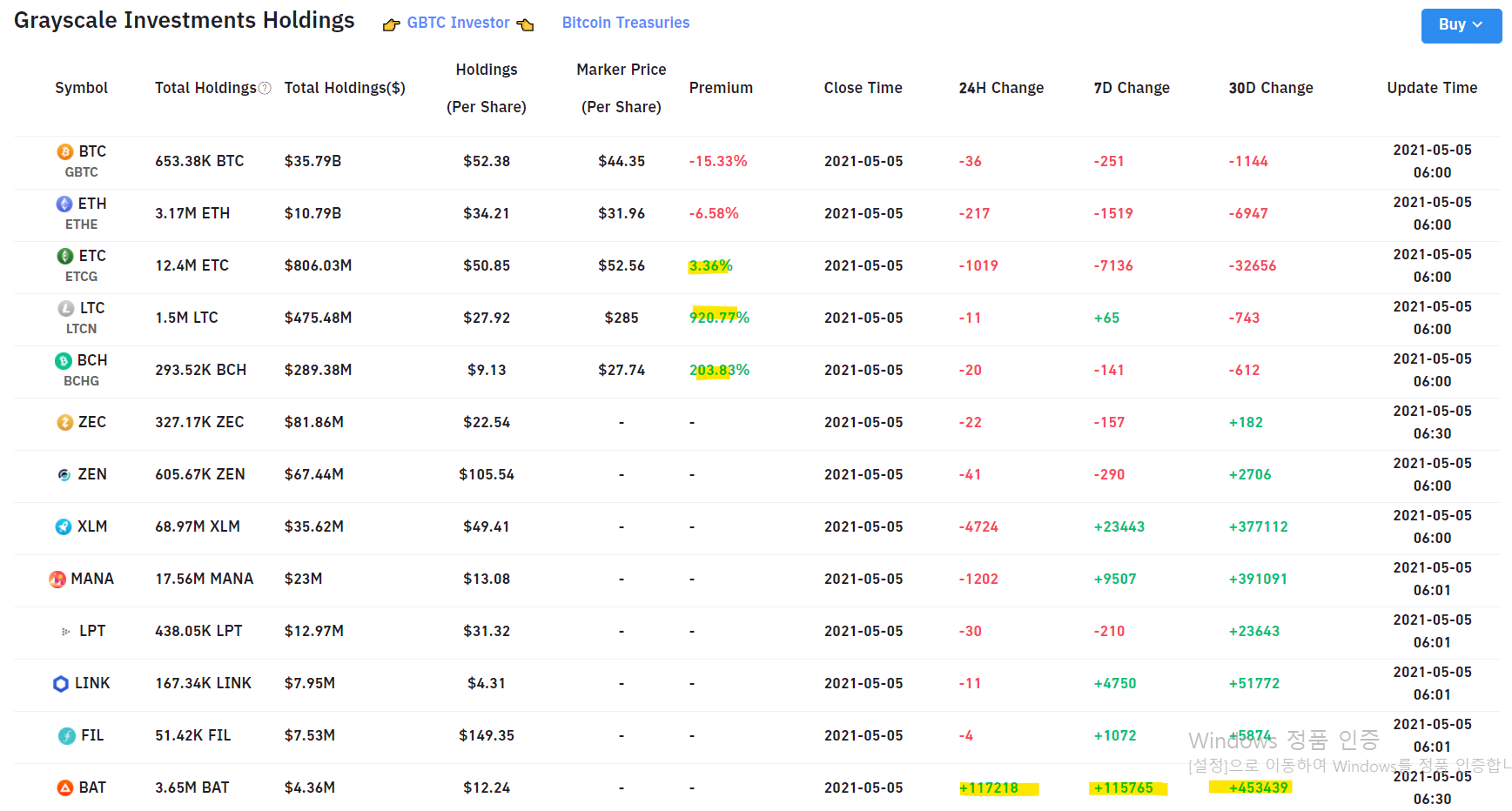The image size is (1512, 811).
Task: Select the GBTC ticker under BTC
Action: pyautogui.click(x=82, y=172)
